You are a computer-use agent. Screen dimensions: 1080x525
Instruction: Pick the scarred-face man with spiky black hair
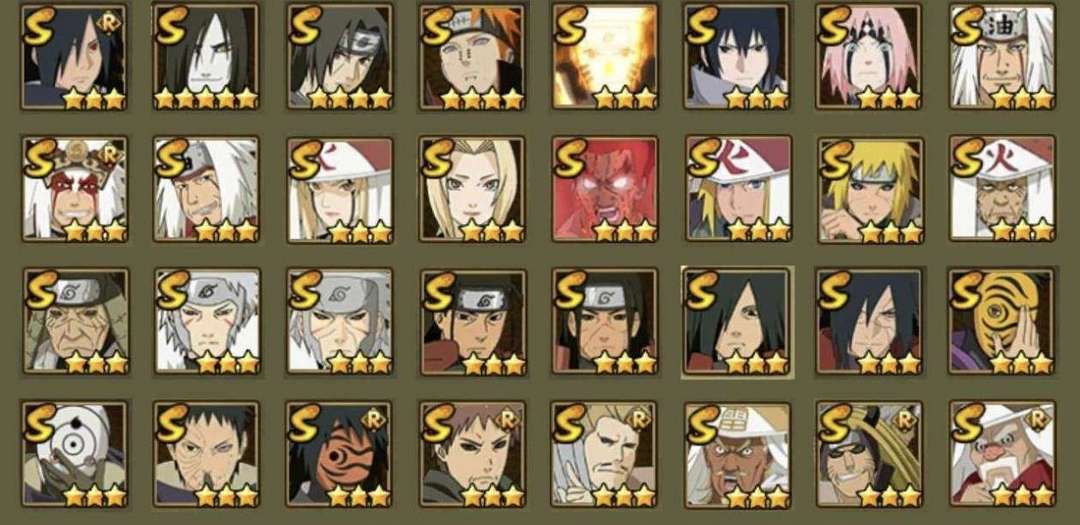(206, 454)
